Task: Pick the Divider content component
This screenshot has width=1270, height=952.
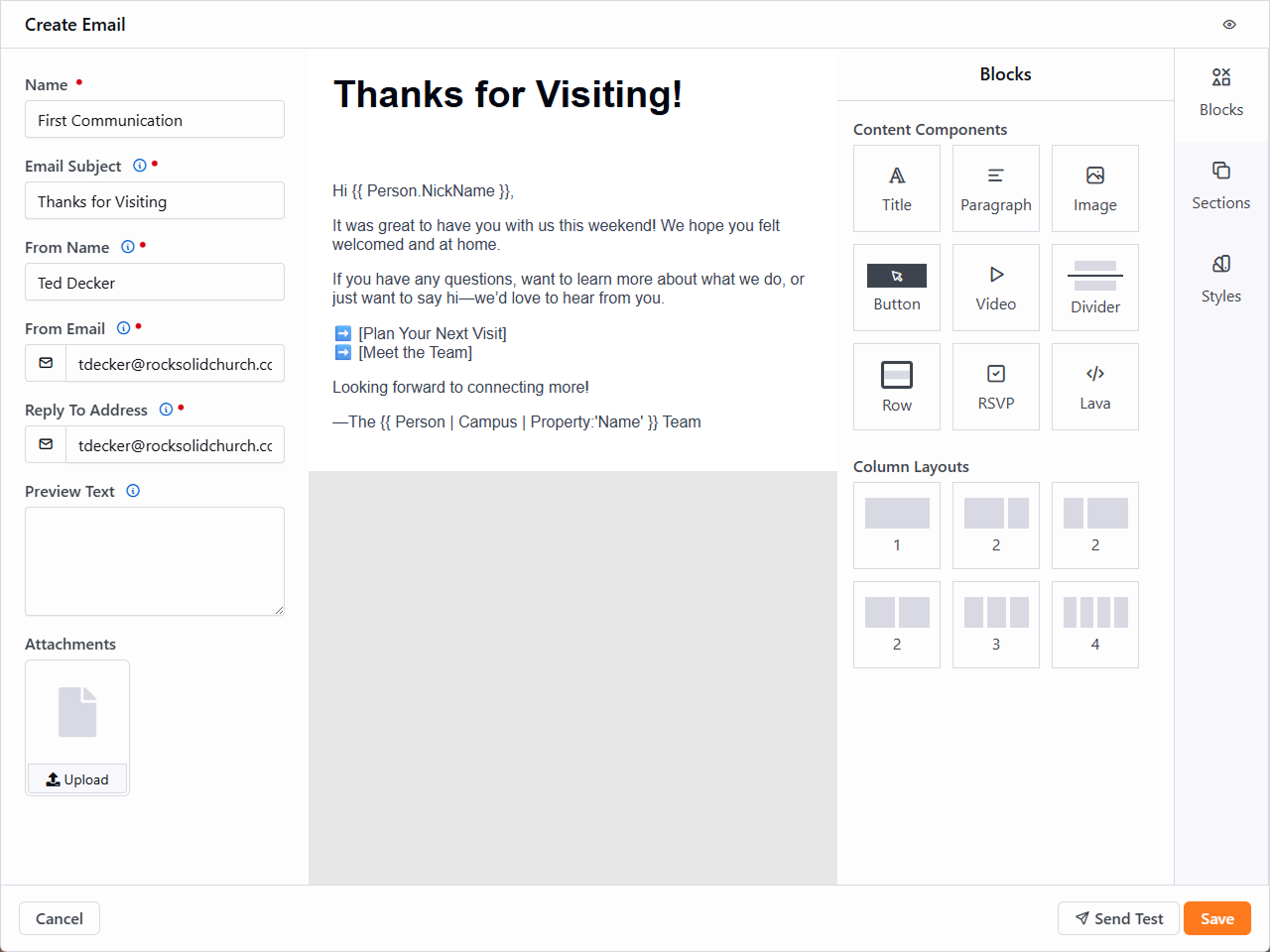Action: coord(1094,288)
